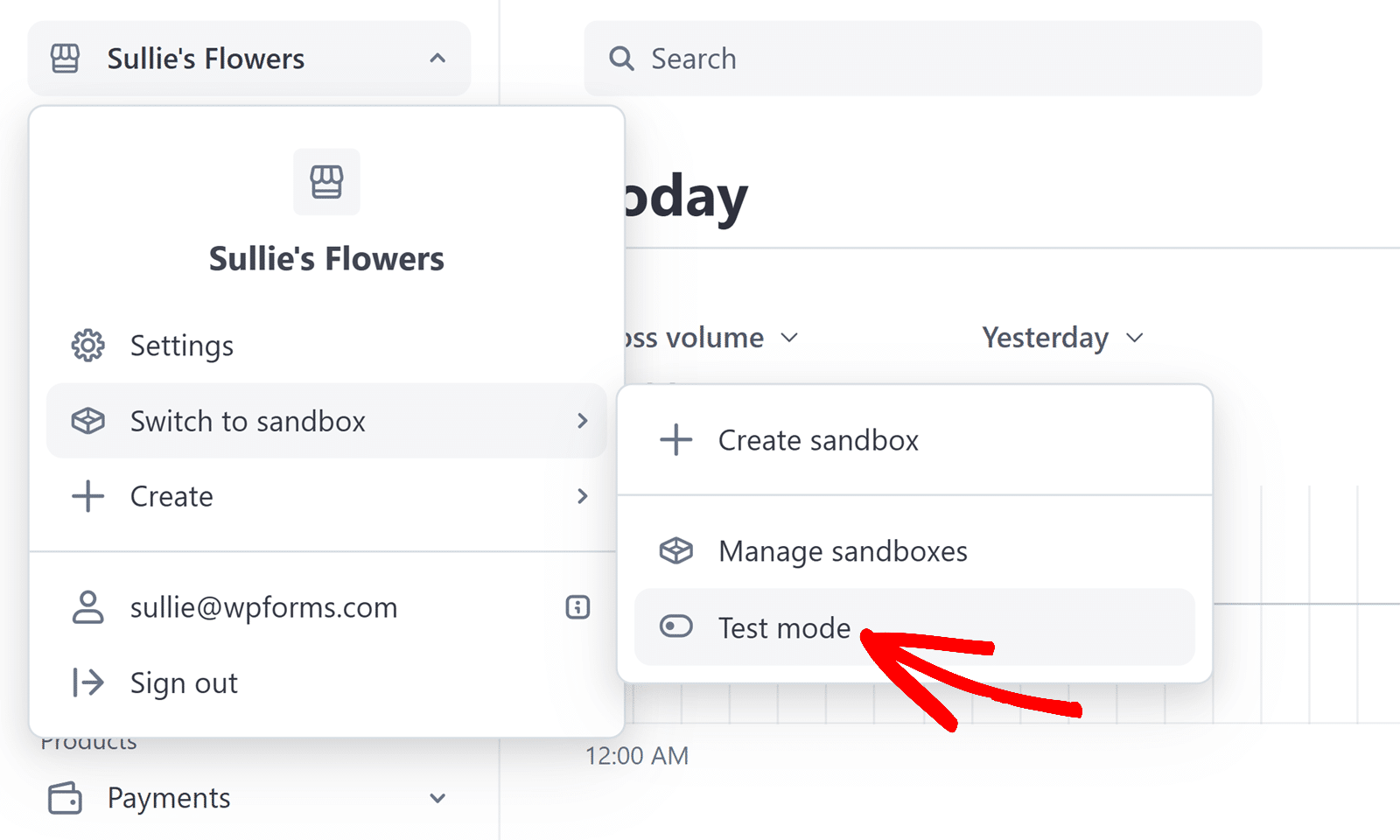Click the Payments wallet icon
The image size is (1400, 840).
(x=65, y=798)
